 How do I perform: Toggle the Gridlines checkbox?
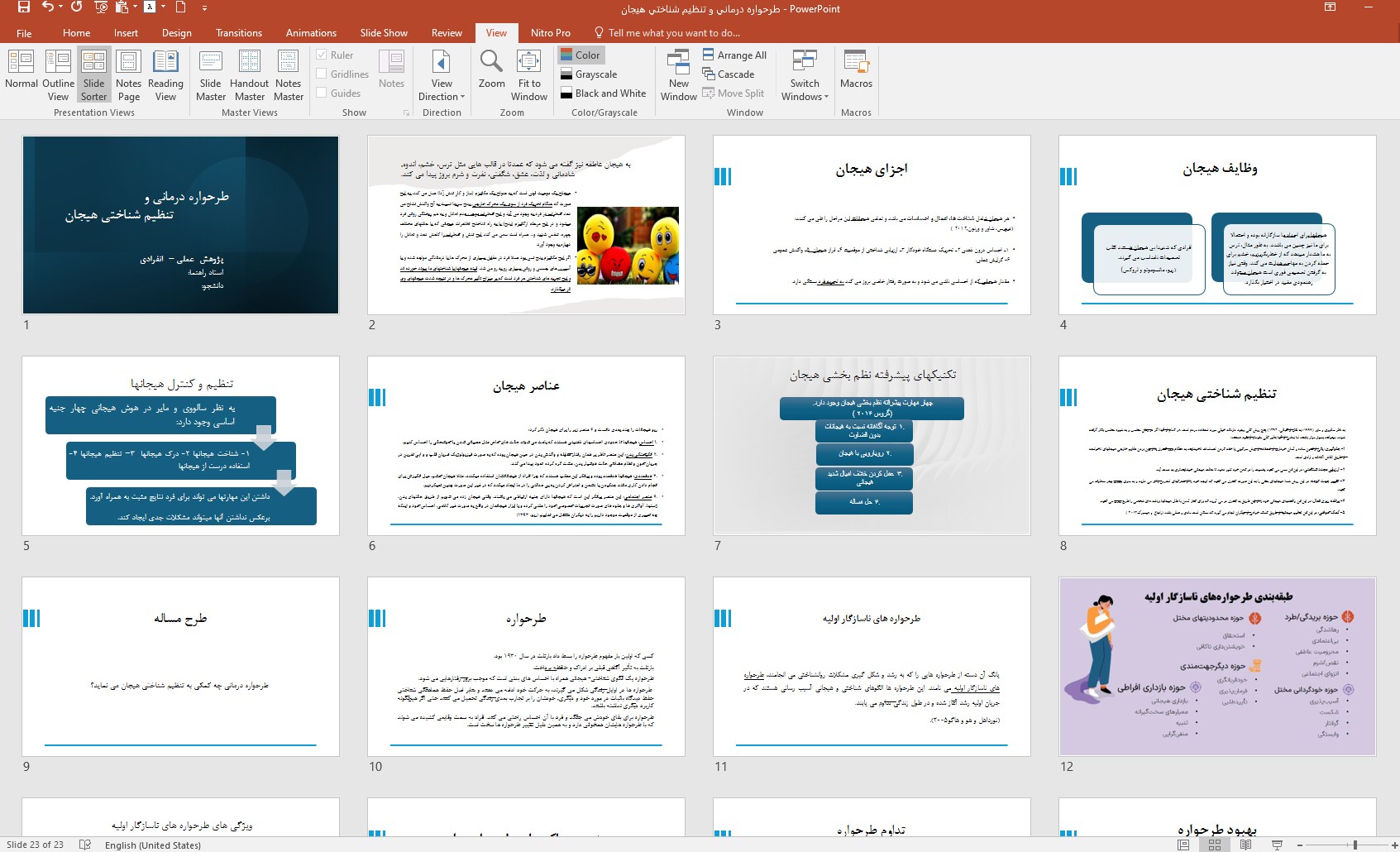(322, 74)
